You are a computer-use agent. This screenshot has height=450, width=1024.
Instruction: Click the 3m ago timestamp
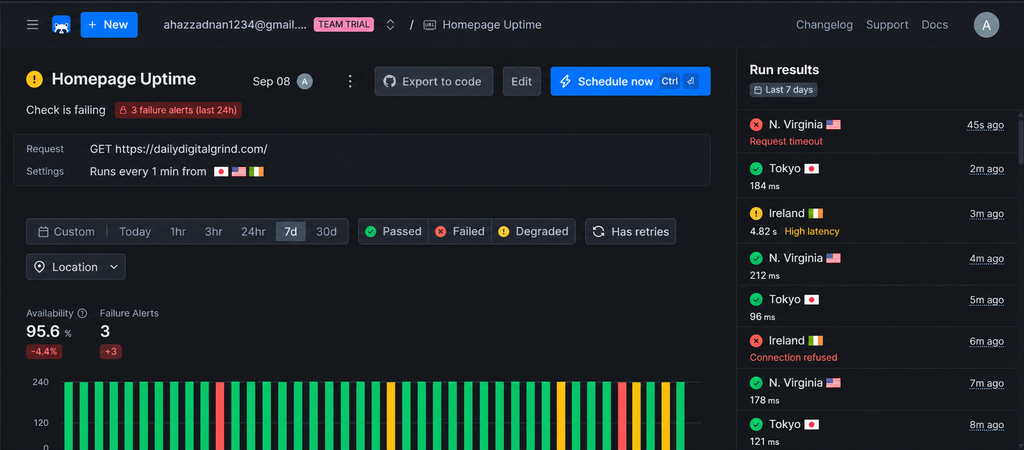pyautogui.click(x=987, y=214)
